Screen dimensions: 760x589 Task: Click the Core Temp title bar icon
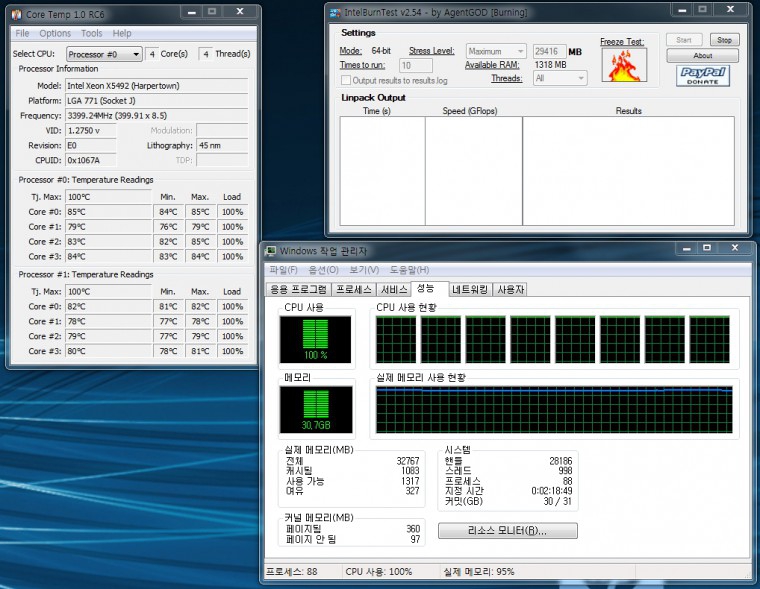click(x=16, y=14)
